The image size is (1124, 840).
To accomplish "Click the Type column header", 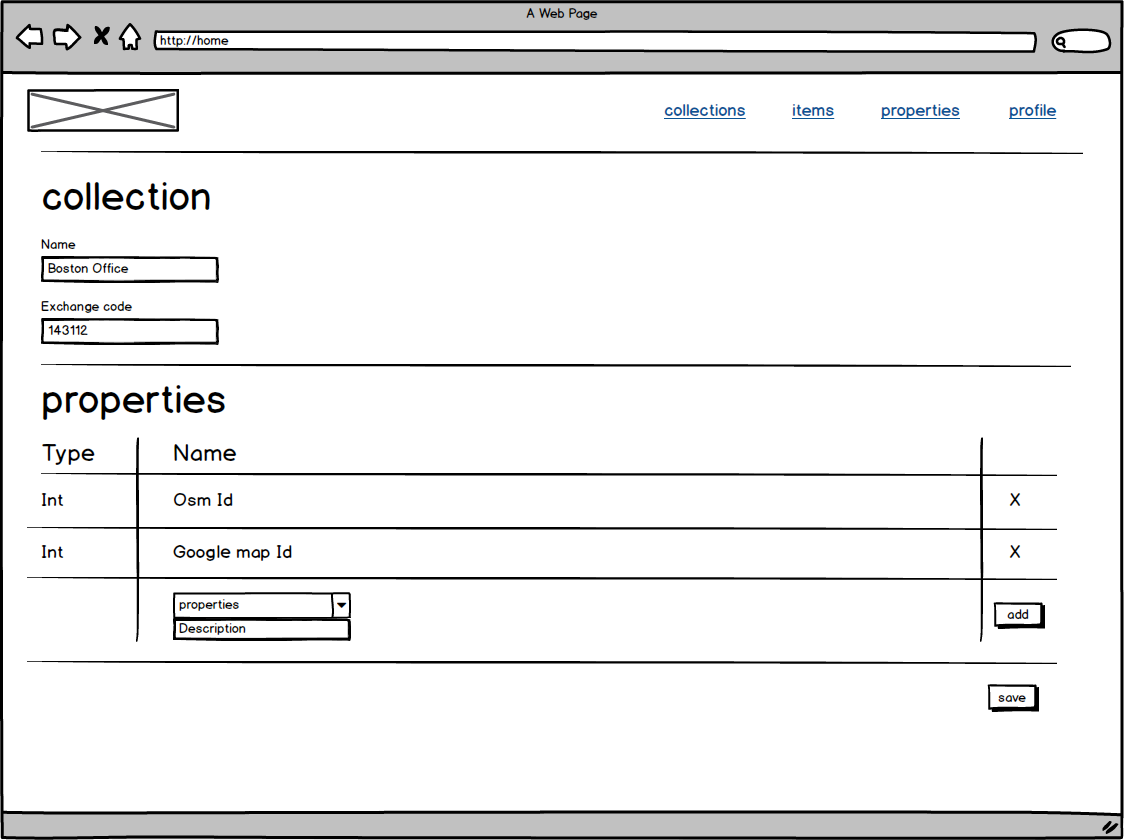I will [68, 454].
